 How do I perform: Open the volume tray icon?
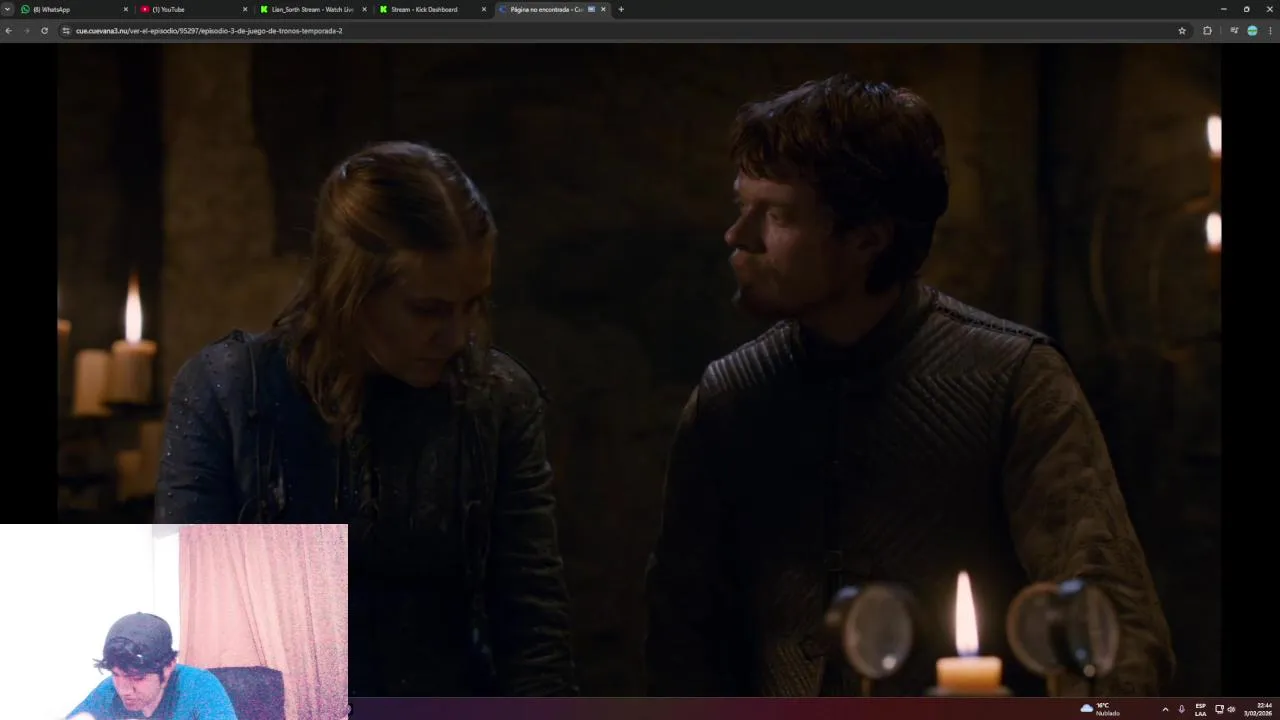(x=1231, y=709)
